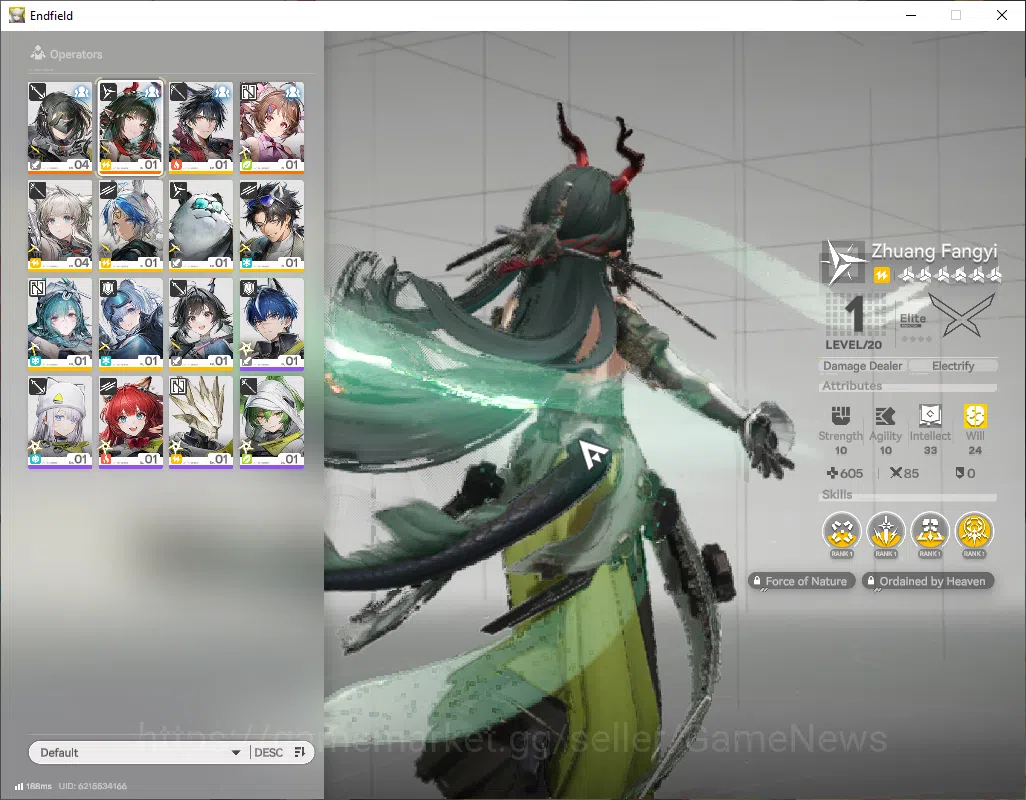The width and height of the screenshot is (1026, 800).
Task: Click the Intellect attribute icon
Action: click(x=930, y=415)
